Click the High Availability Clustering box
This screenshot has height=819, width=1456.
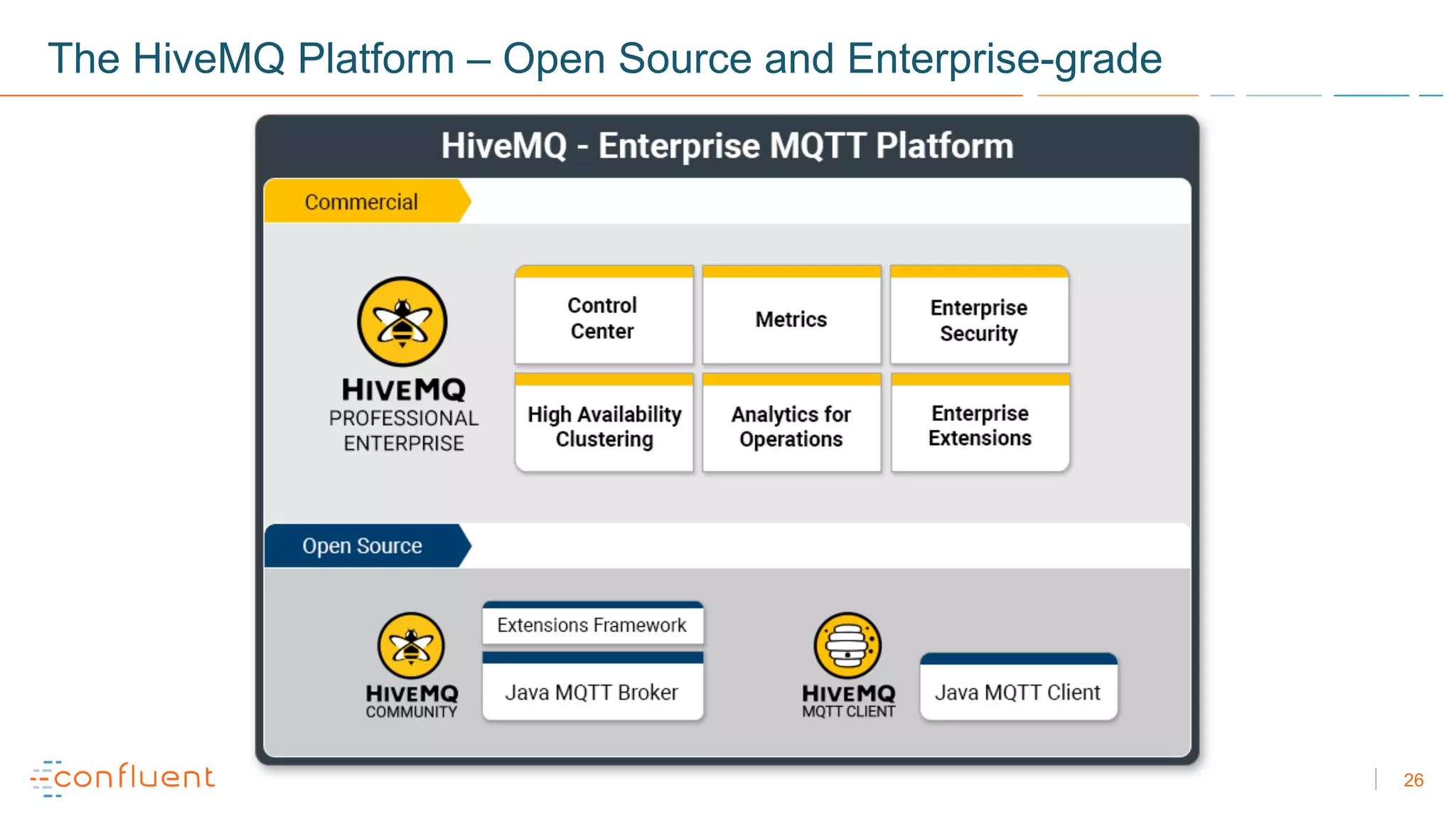tap(604, 426)
